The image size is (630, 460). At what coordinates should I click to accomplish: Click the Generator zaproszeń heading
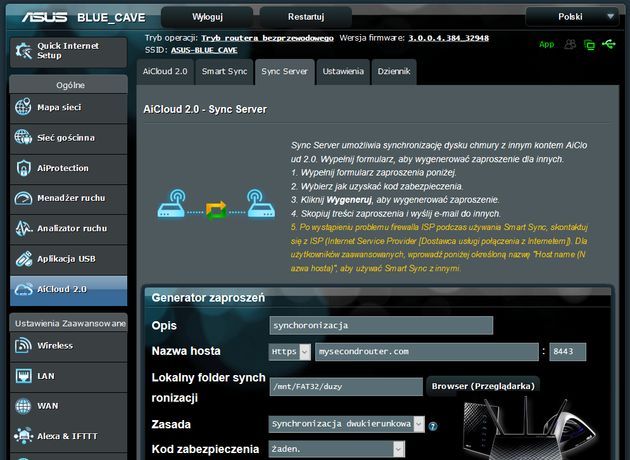(x=208, y=298)
